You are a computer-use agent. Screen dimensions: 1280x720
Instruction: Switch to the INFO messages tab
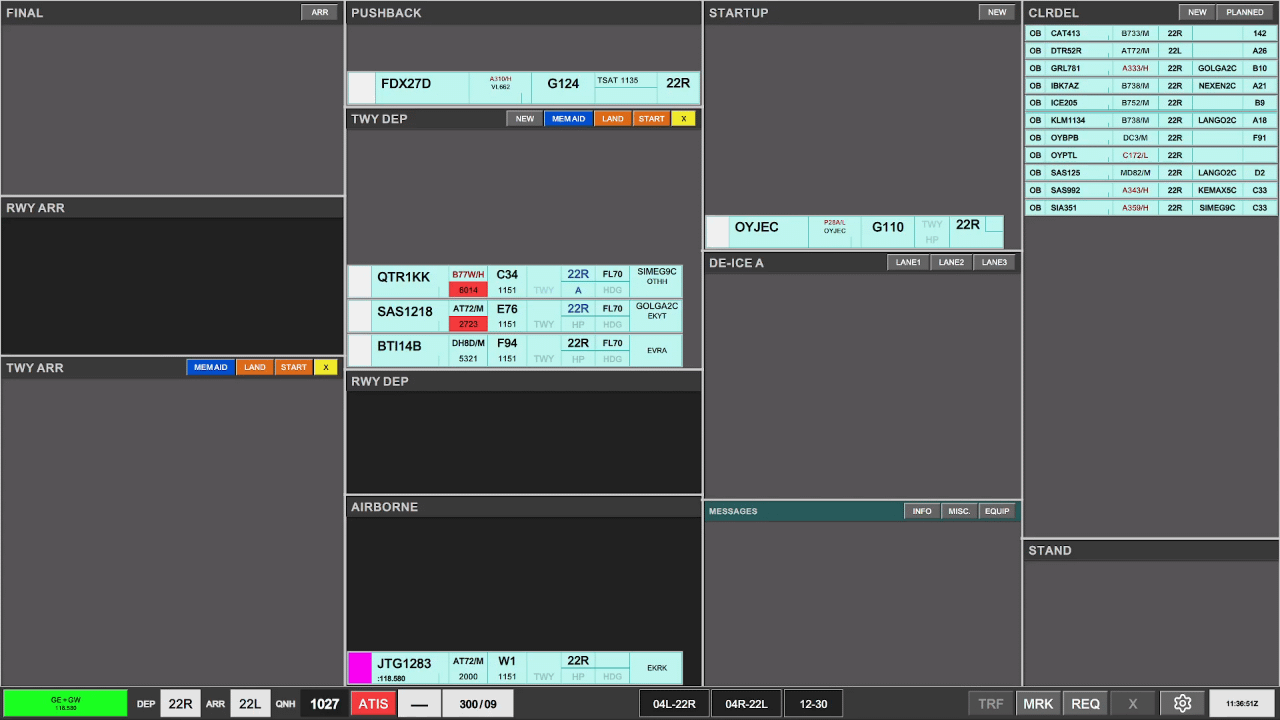[922, 511]
